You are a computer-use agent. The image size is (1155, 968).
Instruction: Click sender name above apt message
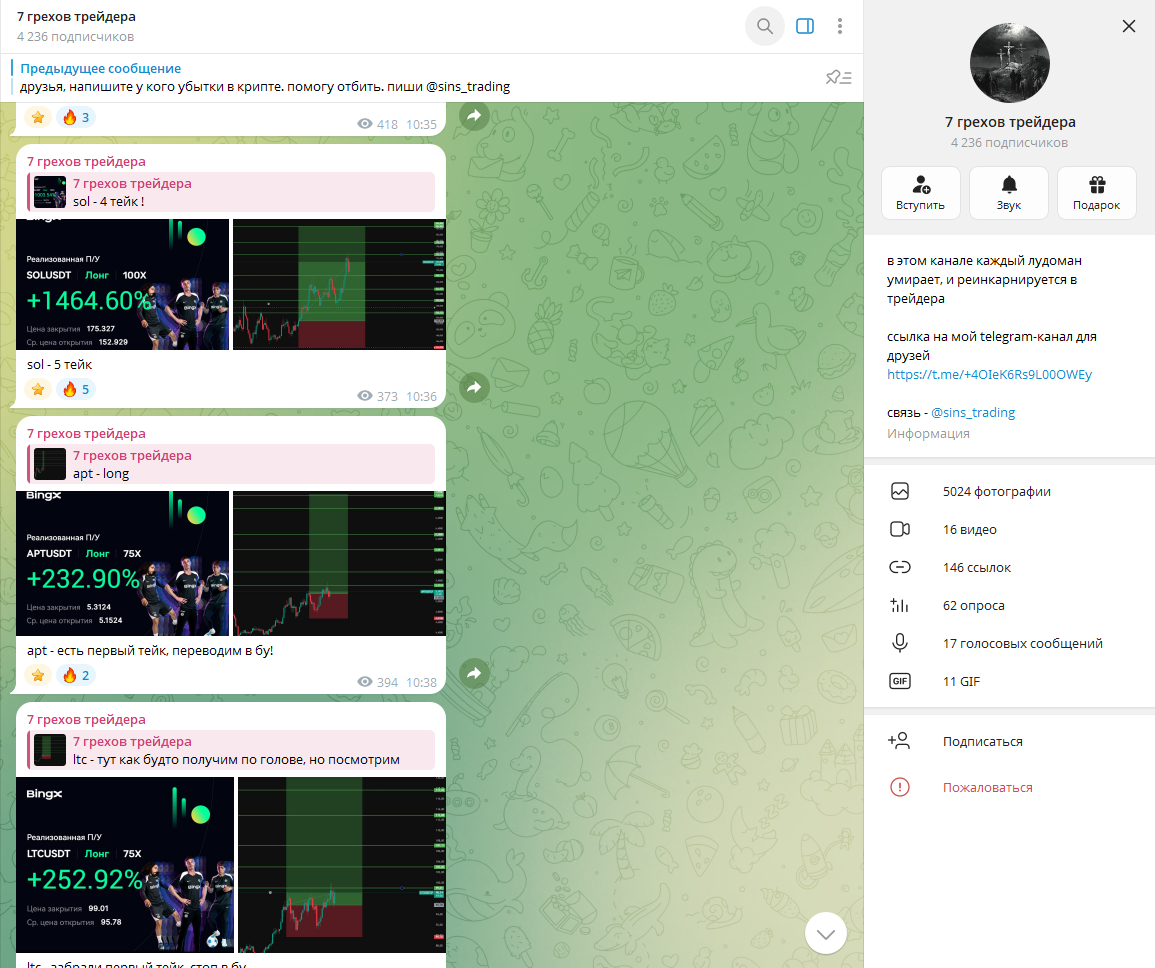pyautogui.click(x=86, y=433)
